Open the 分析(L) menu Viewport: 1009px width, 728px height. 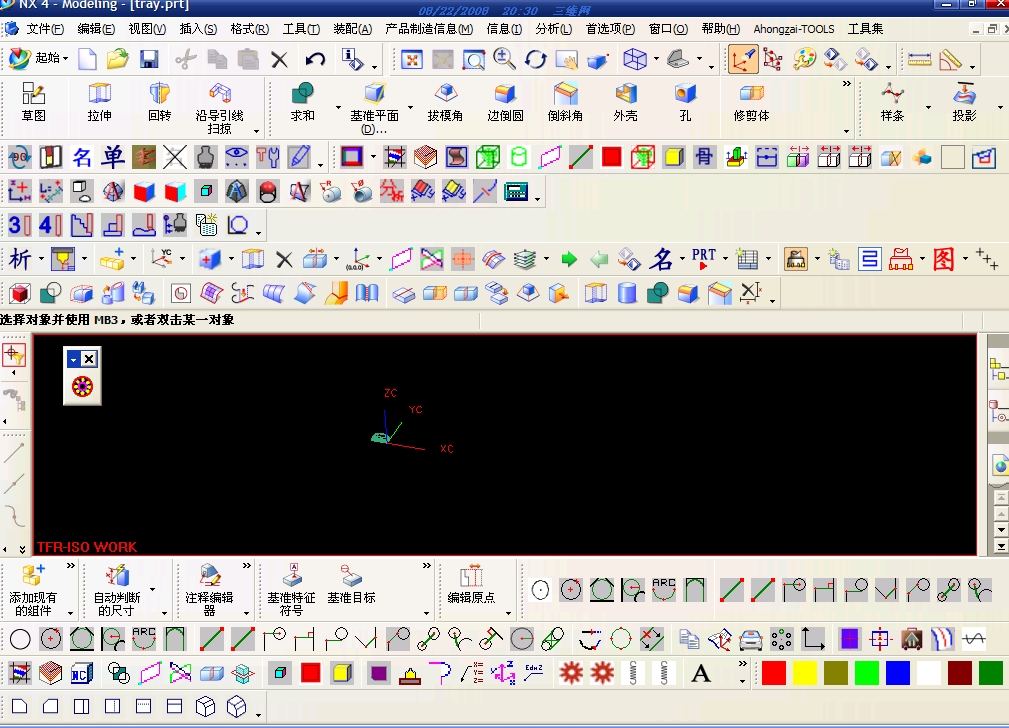[x=553, y=29]
